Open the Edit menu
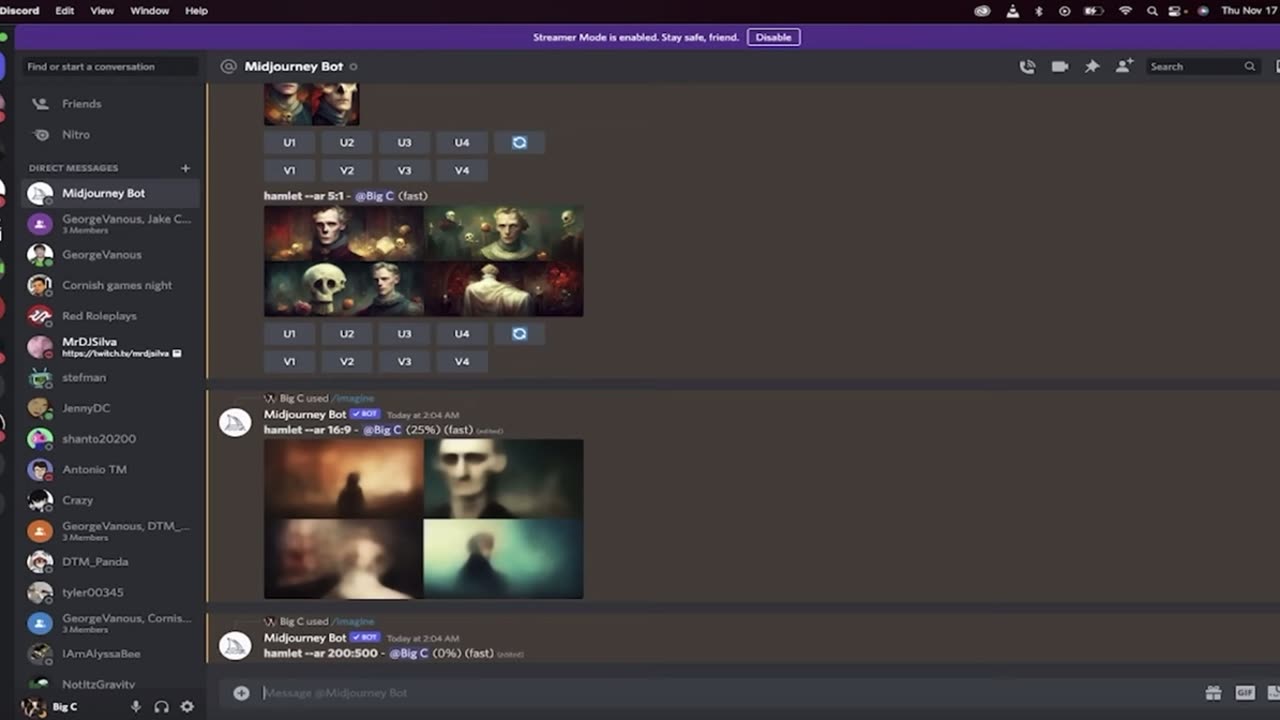This screenshot has height=720, width=1280. (65, 10)
